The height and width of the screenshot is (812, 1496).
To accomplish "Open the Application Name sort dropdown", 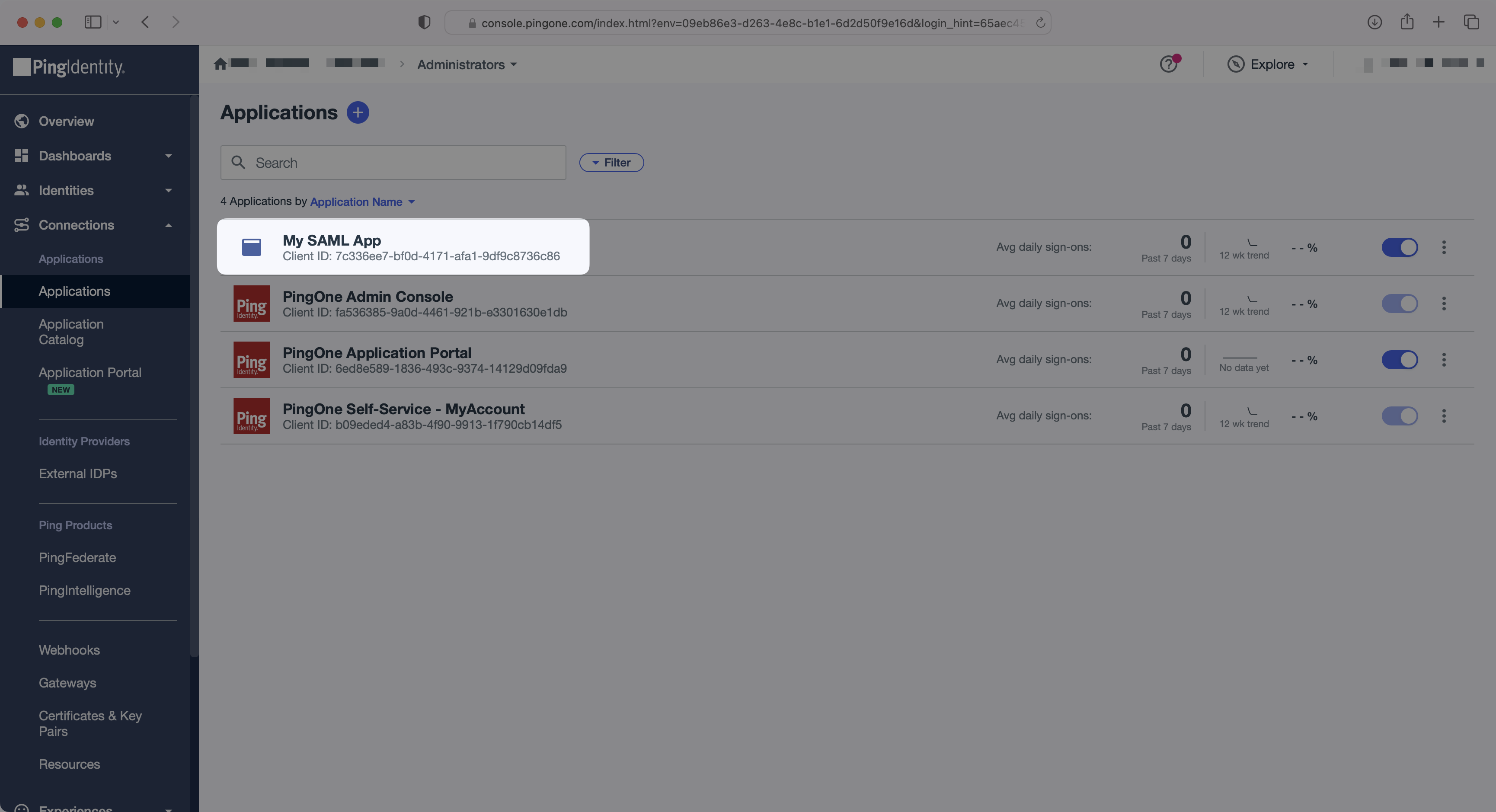I will [x=362, y=201].
